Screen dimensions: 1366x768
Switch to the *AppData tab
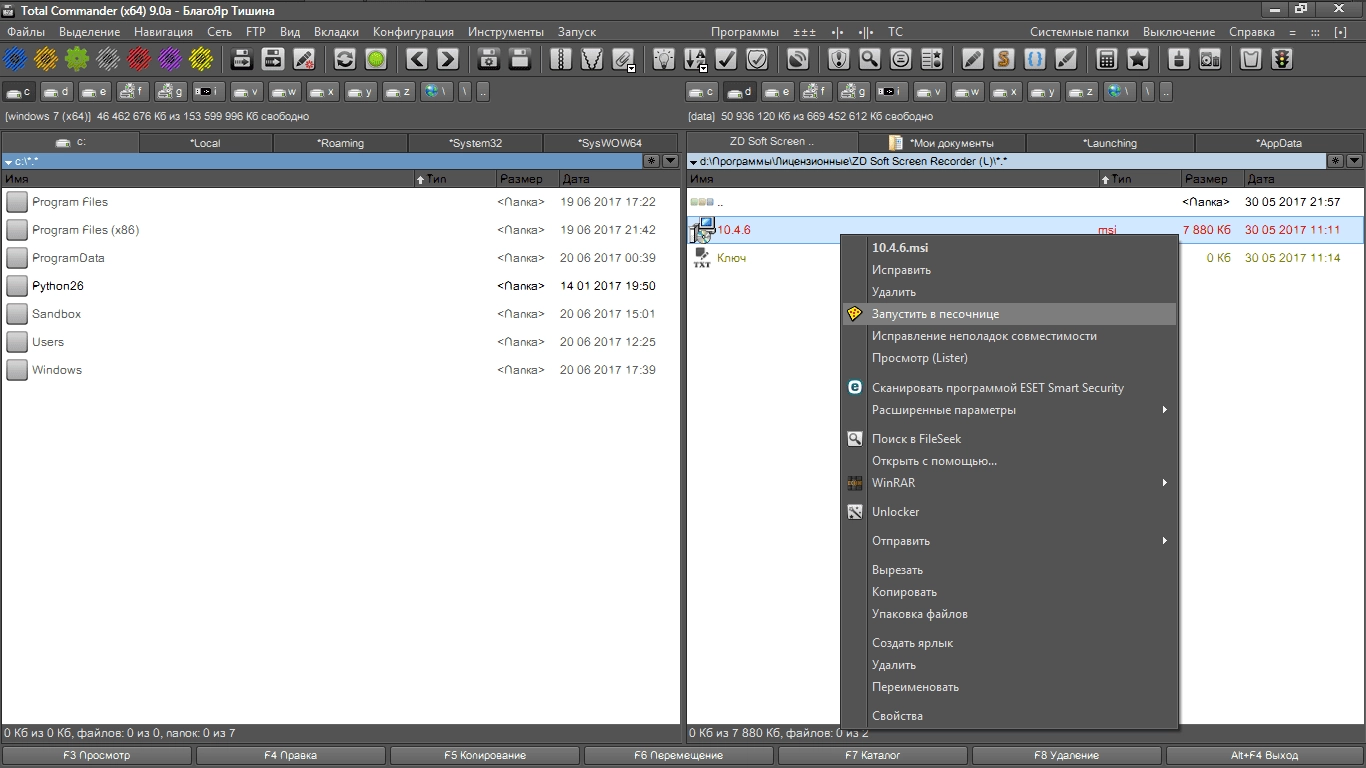1279,143
